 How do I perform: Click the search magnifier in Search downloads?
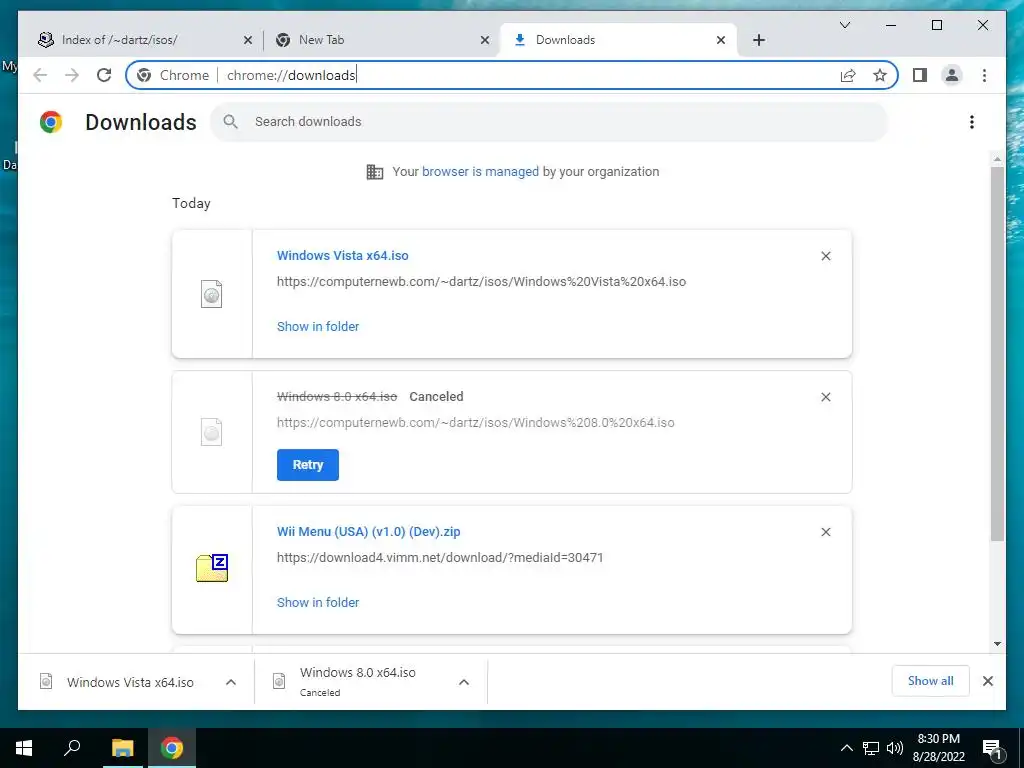(231, 121)
